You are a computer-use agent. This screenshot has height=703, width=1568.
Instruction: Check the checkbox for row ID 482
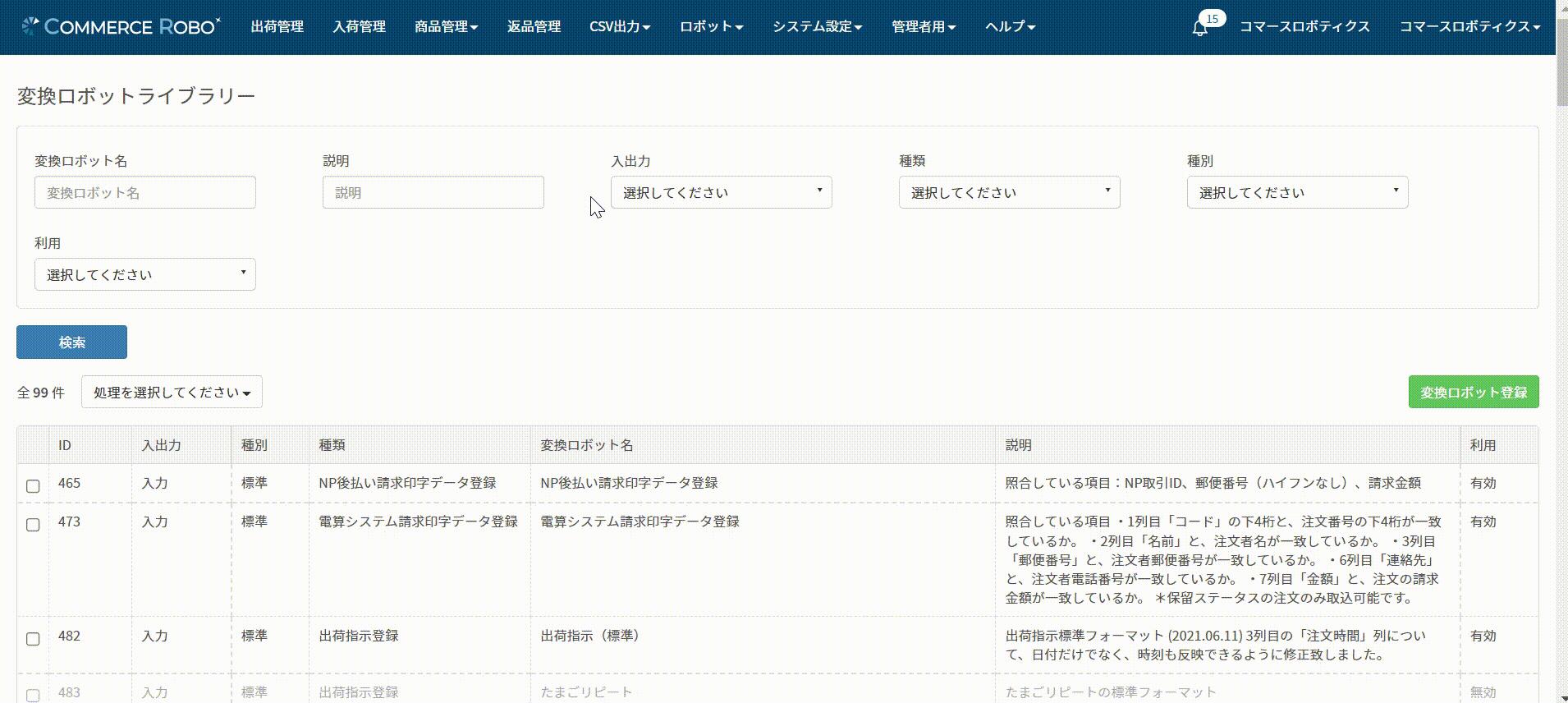click(x=33, y=639)
